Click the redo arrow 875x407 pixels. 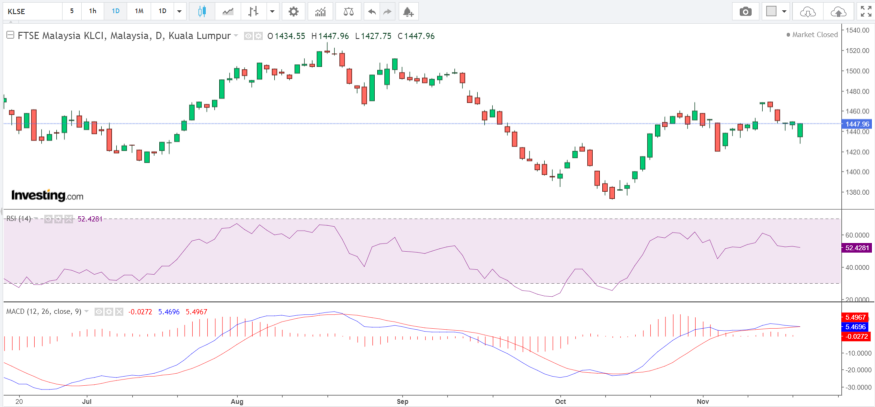388,11
